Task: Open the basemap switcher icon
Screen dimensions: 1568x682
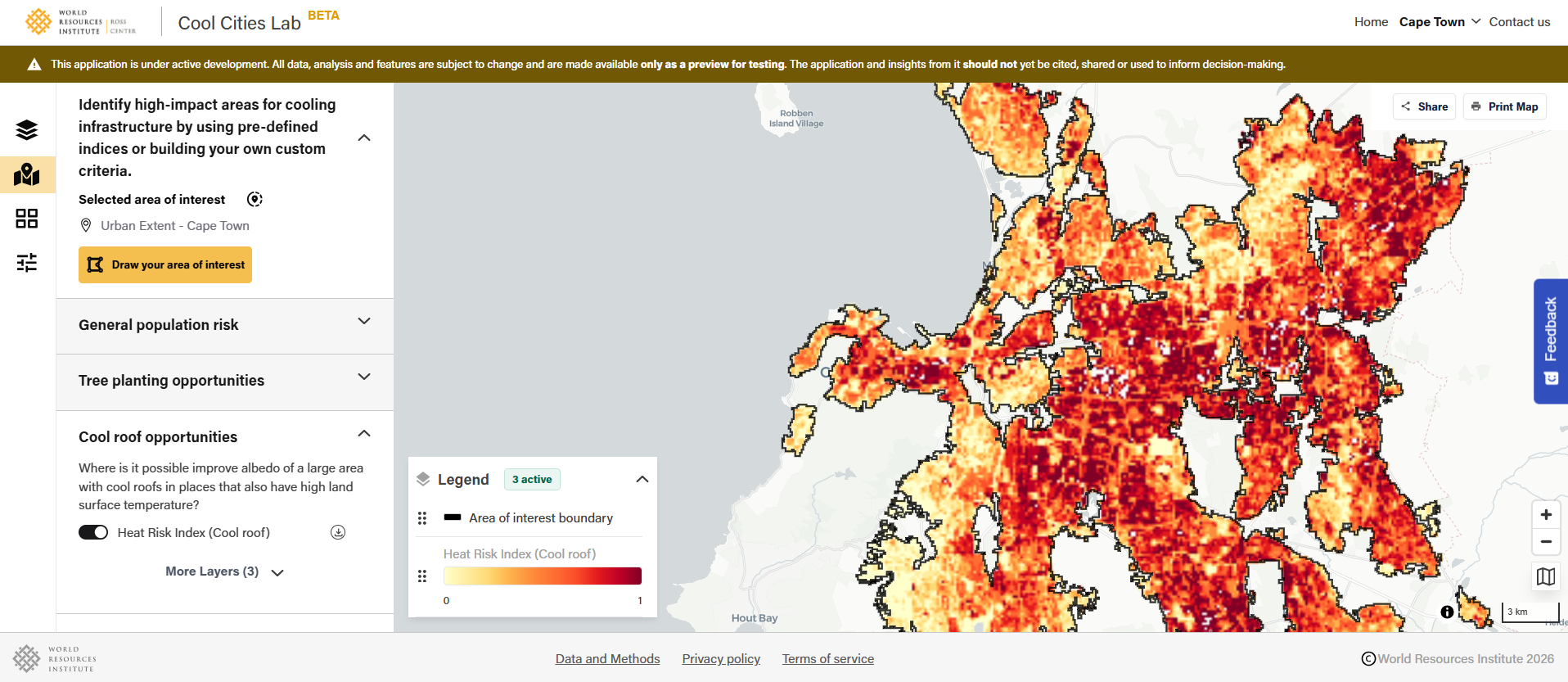Action: pos(1545,576)
